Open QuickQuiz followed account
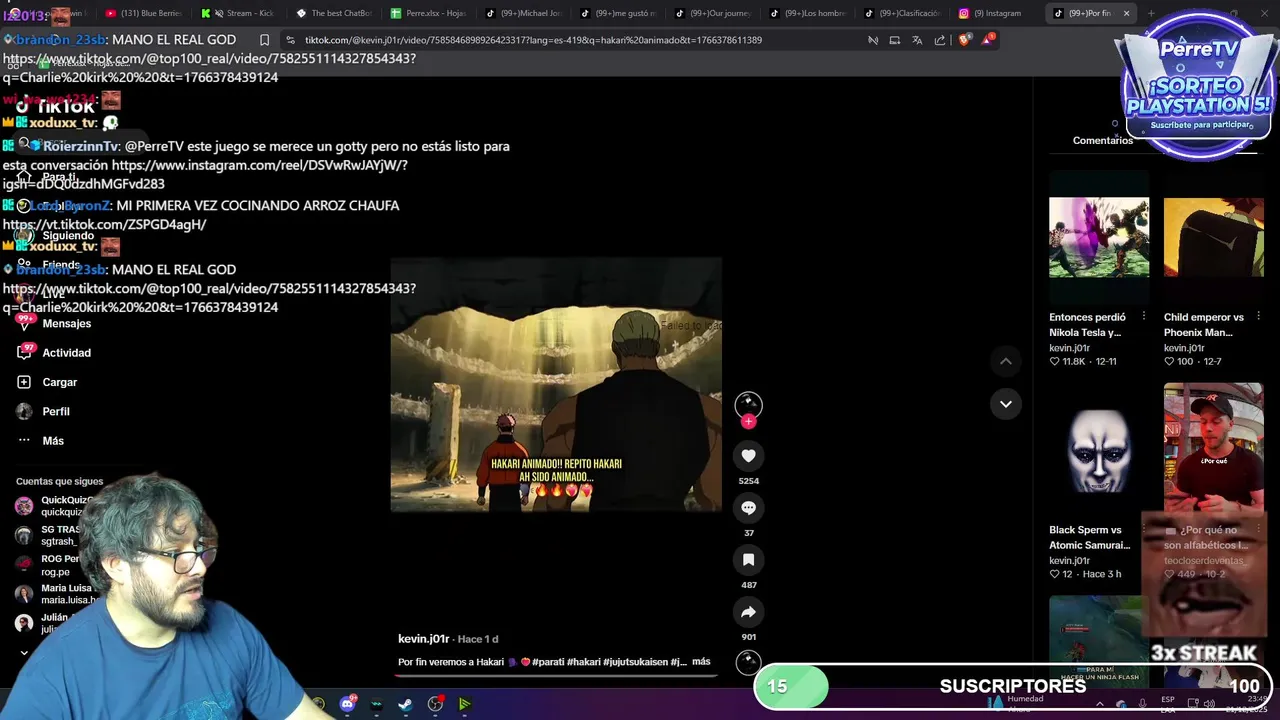The width and height of the screenshot is (1280, 720). point(55,506)
